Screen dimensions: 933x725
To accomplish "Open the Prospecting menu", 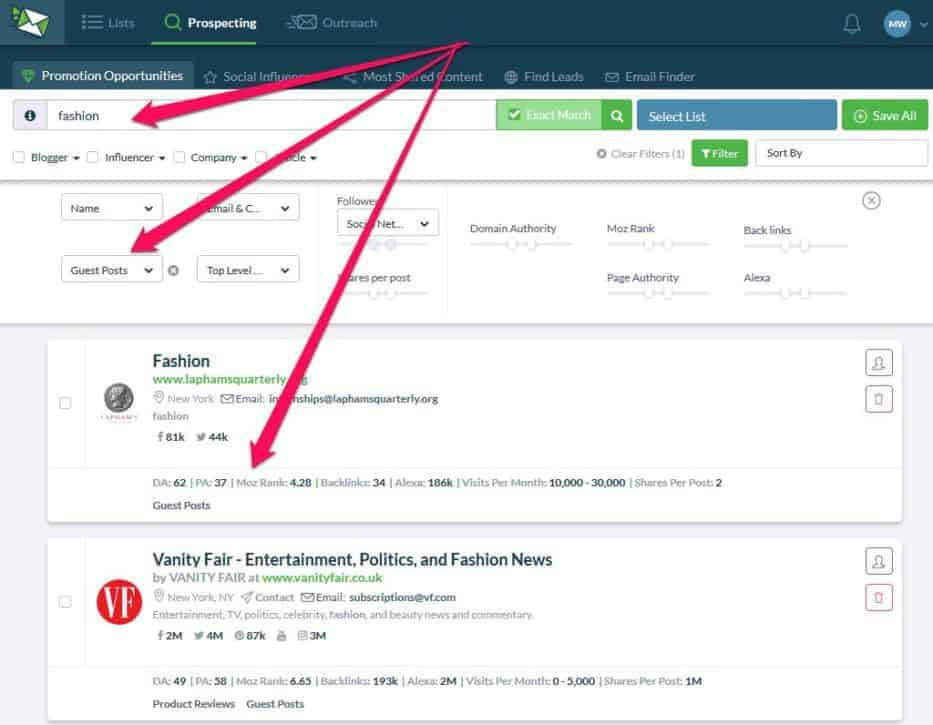I will pyautogui.click(x=210, y=23).
